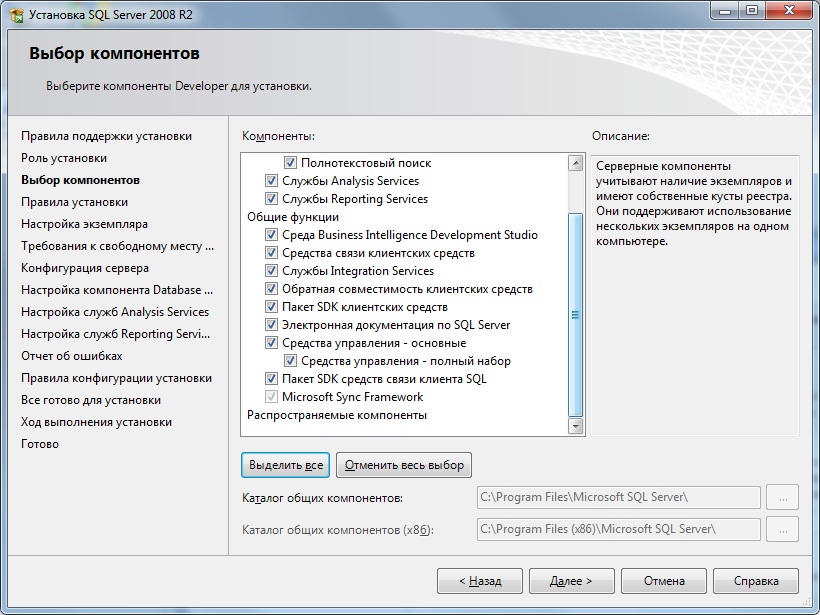Click Общие функции group heading

coord(293,217)
